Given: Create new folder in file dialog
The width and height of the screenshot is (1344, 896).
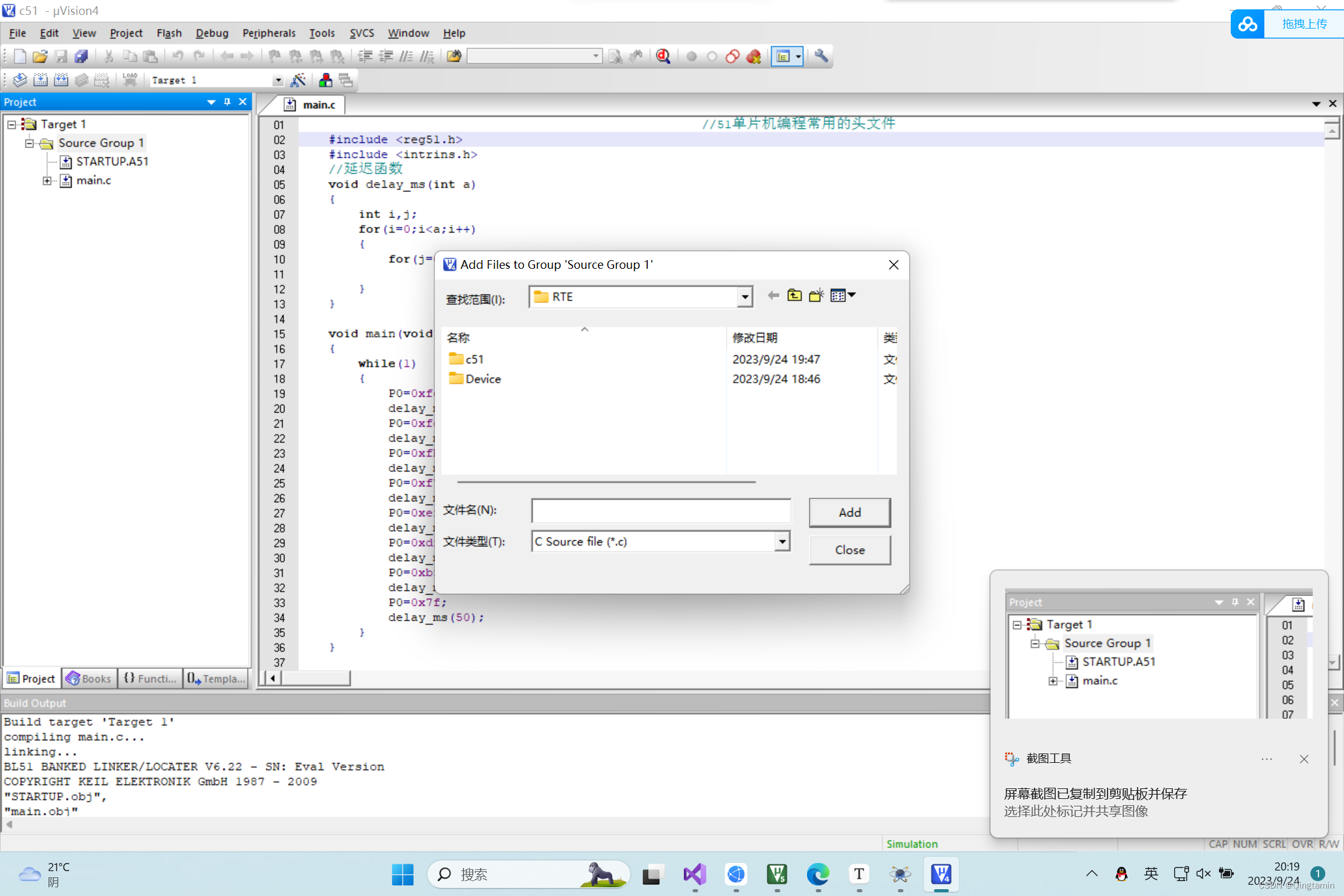Looking at the screenshot, I should point(816,296).
